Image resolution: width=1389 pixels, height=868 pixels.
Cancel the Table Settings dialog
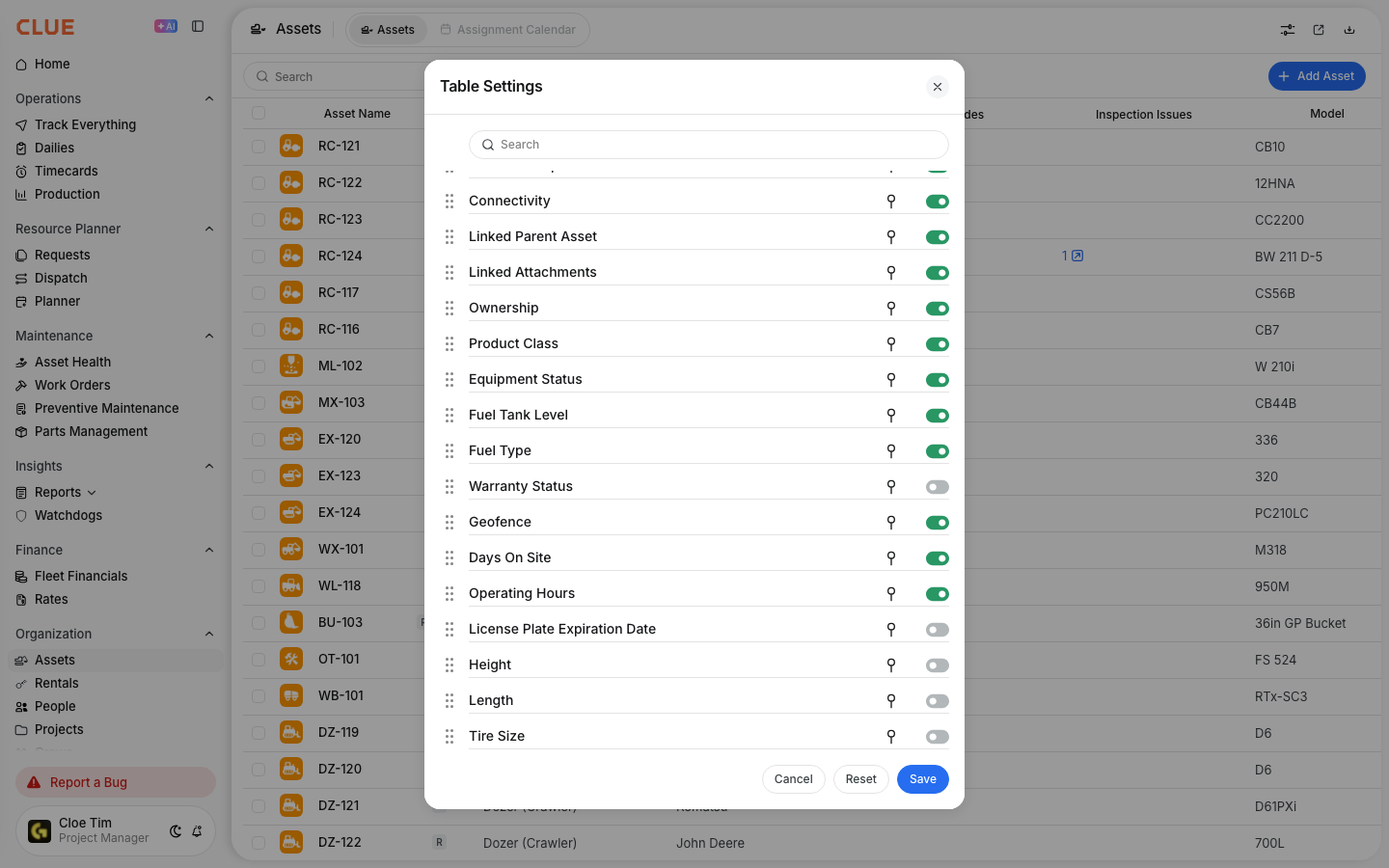[x=793, y=779]
